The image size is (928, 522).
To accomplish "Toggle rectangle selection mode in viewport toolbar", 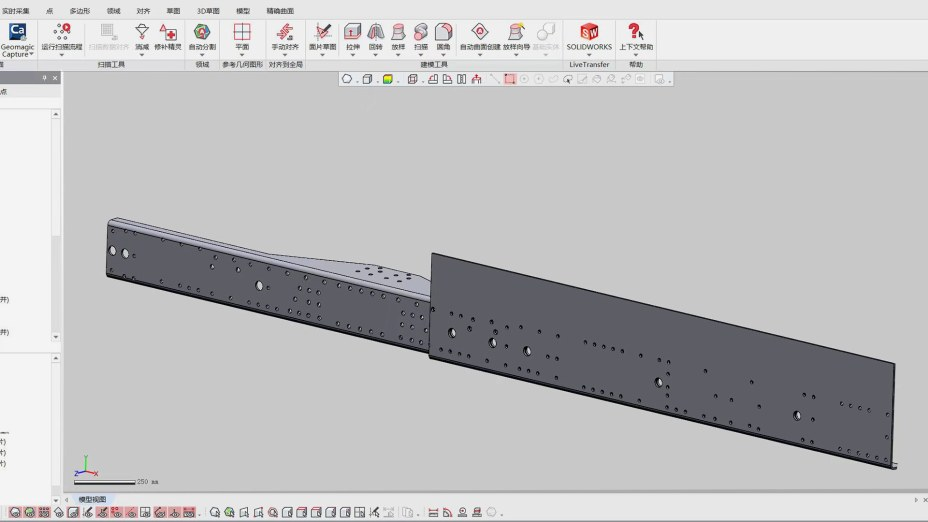I will 510,79.
